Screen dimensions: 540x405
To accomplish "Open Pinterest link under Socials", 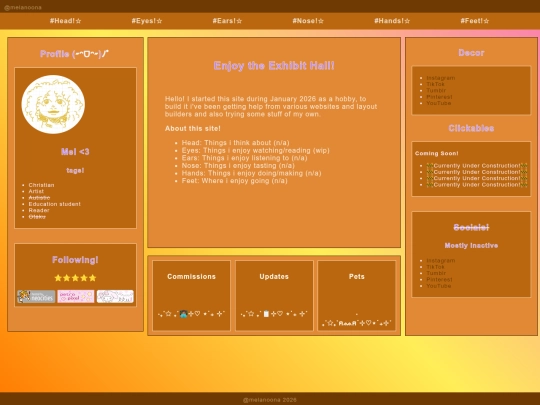I will coord(439,279).
